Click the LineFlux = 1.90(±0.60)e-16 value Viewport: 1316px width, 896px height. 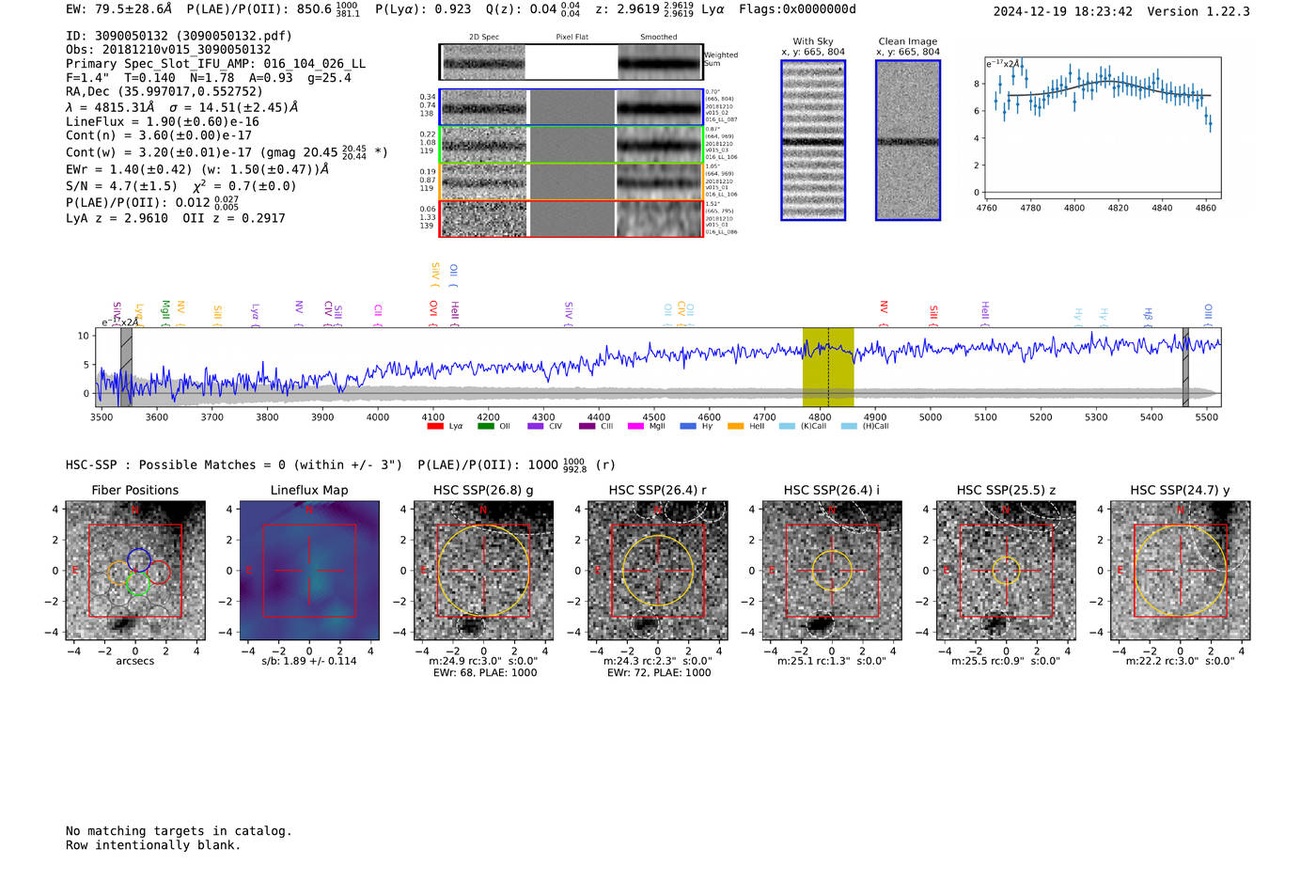click(163, 121)
